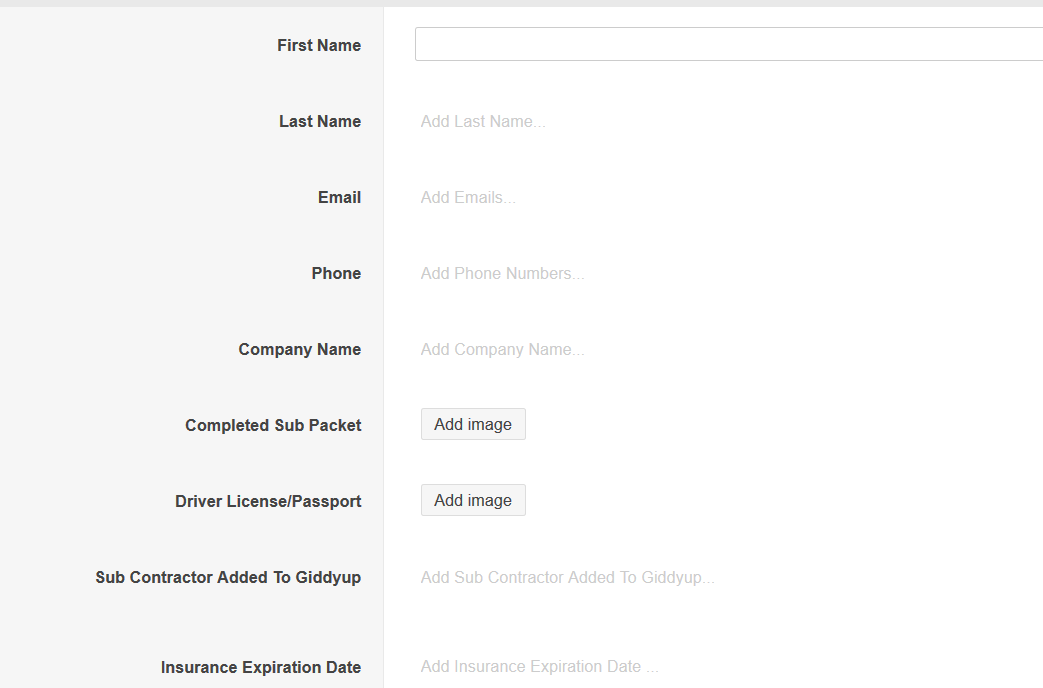
Task: Focus the Add Emails field
Action: [468, 197]
